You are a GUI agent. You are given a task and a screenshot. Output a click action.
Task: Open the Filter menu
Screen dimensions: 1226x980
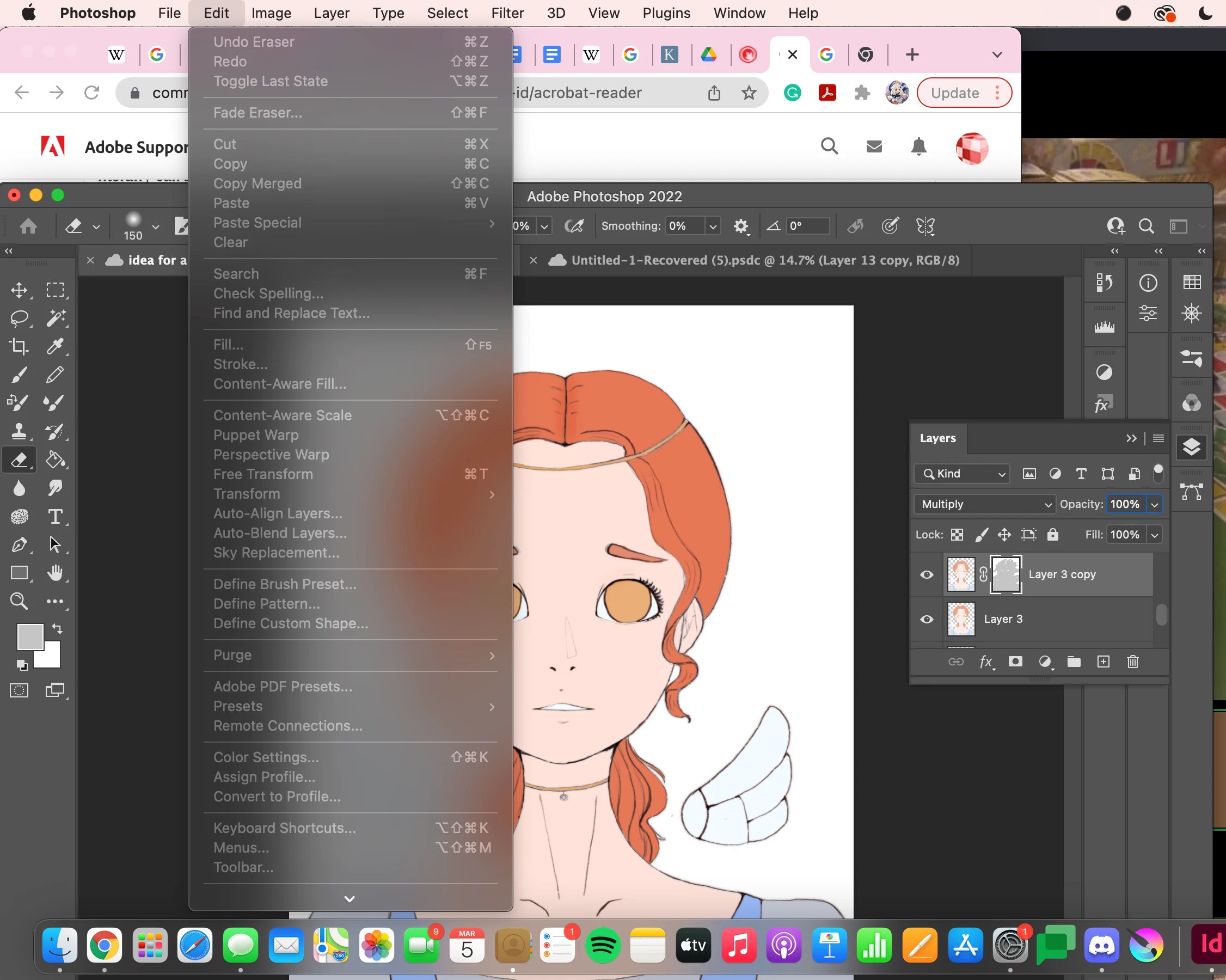[507, 13]
